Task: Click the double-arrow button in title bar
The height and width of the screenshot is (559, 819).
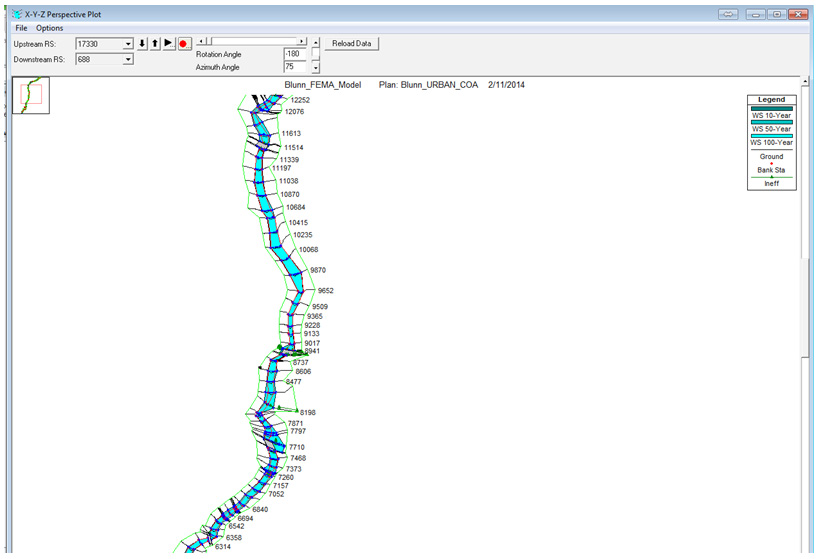Action: (728, 15)
